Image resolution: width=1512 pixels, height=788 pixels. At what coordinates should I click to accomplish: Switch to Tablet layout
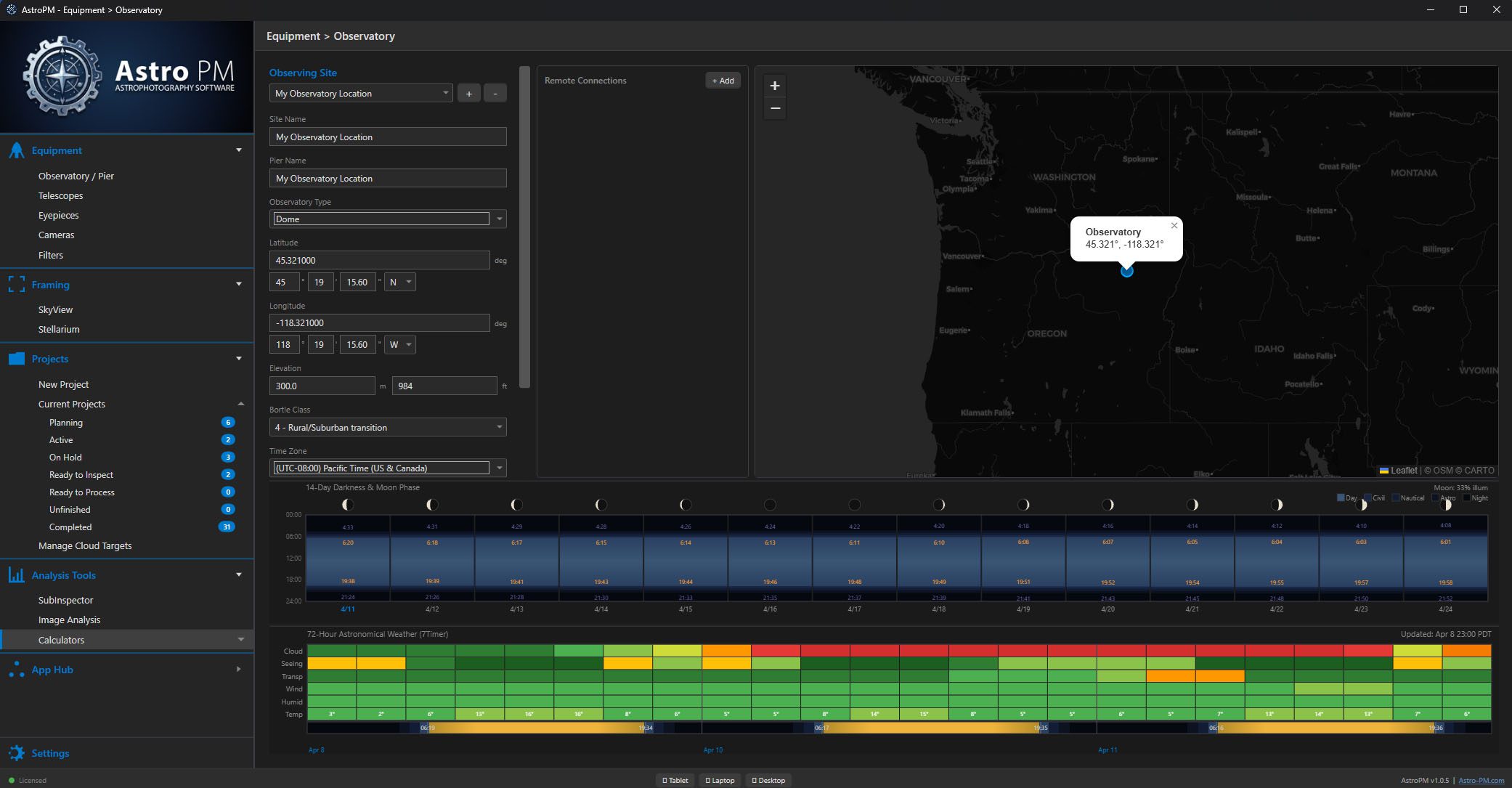tap(675, 780)
